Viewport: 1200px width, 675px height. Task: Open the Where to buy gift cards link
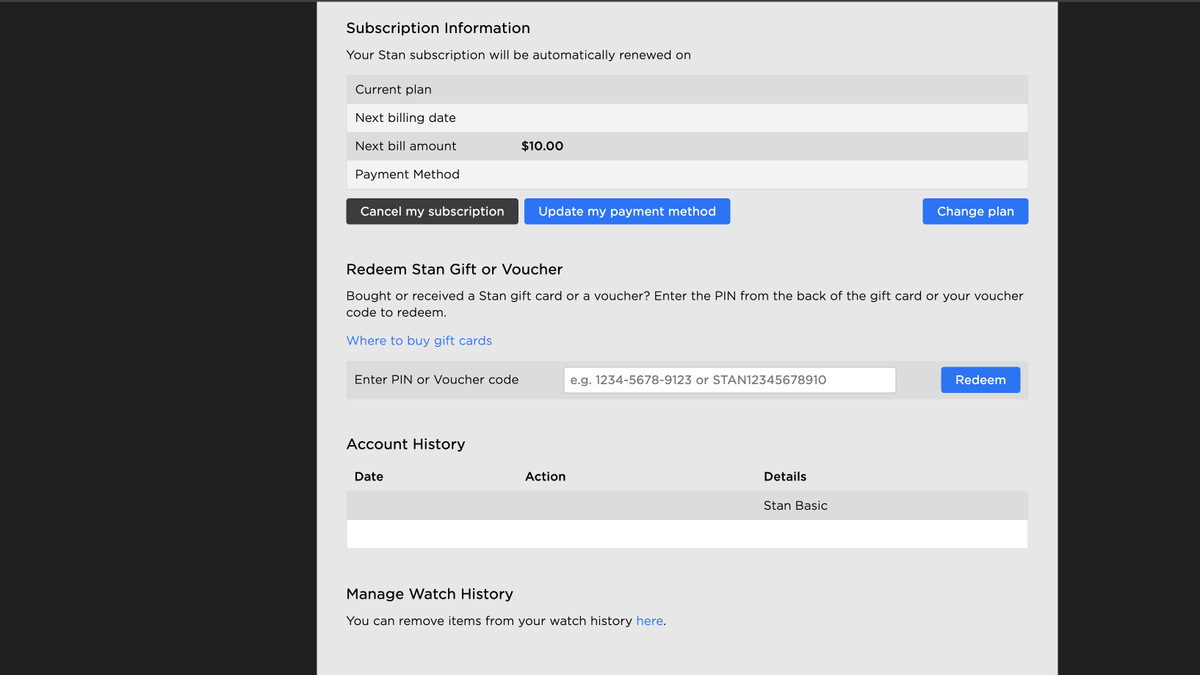(x=419, y=340)
